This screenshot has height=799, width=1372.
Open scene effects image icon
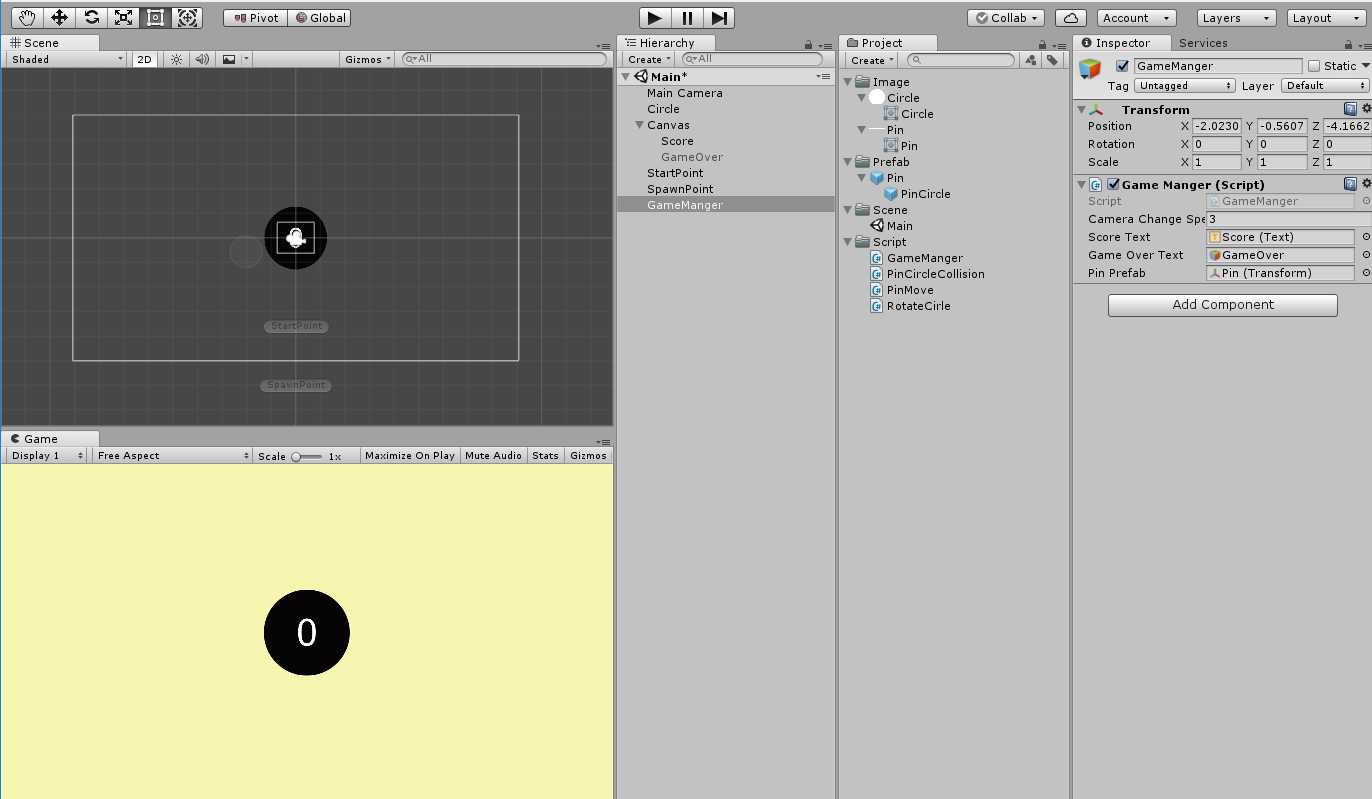point(229,59)
